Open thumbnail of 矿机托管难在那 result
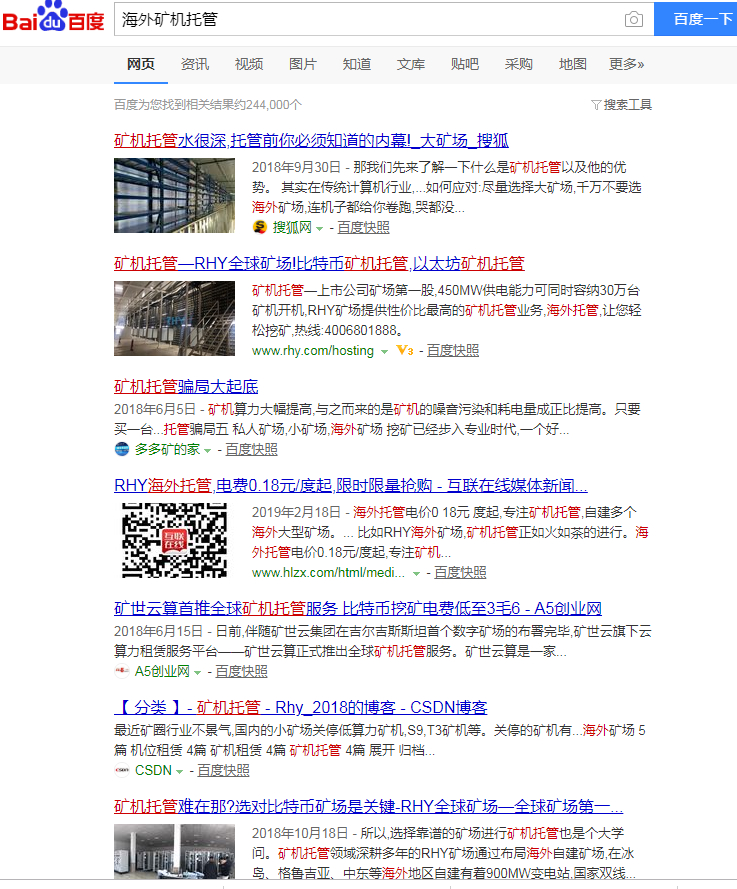This screenshot has width=737, height=889. [174, 852]
